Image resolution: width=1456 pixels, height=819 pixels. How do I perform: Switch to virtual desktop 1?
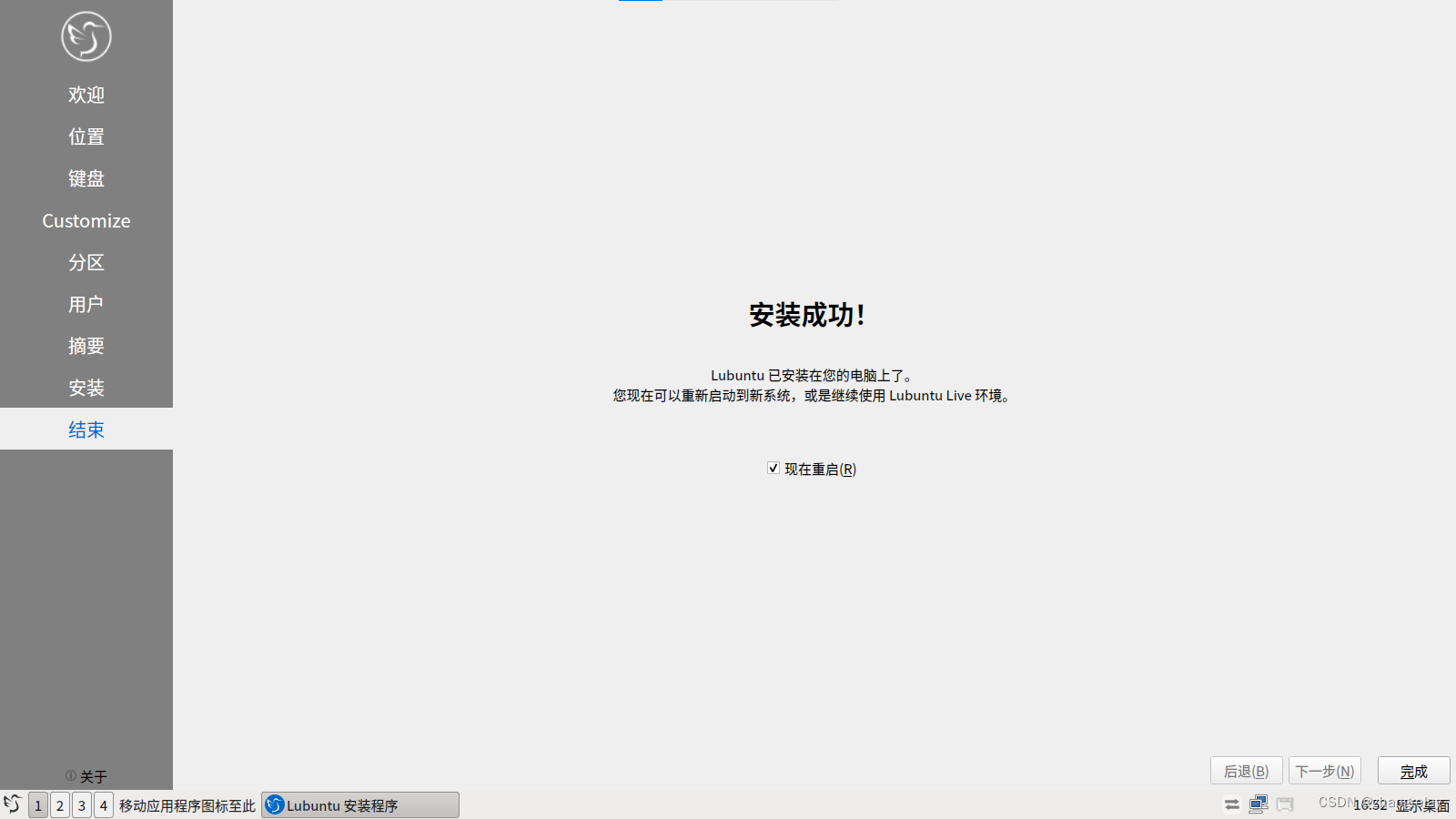[38, 805]
